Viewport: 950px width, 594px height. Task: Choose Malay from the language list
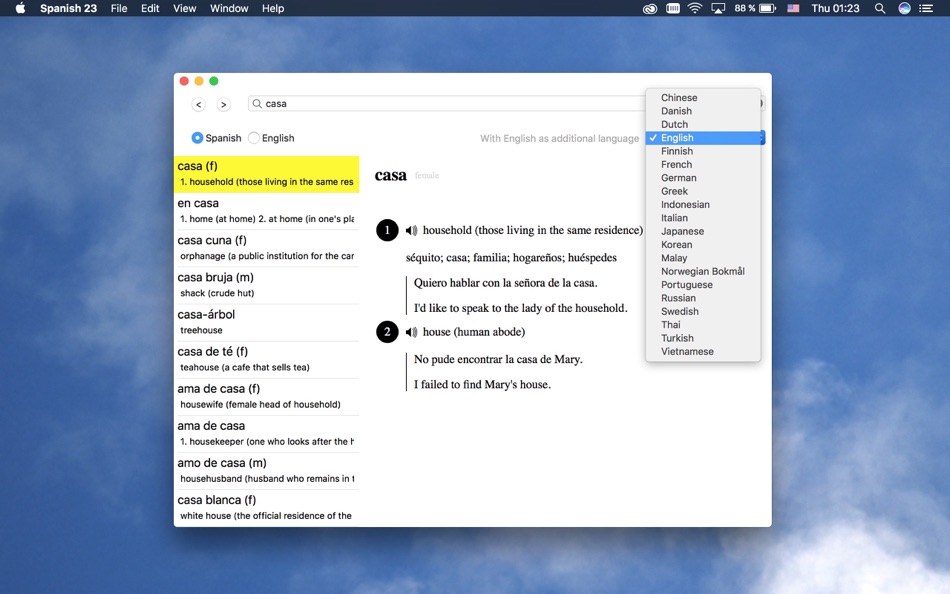pyautogui.click(x=703, y=258)
